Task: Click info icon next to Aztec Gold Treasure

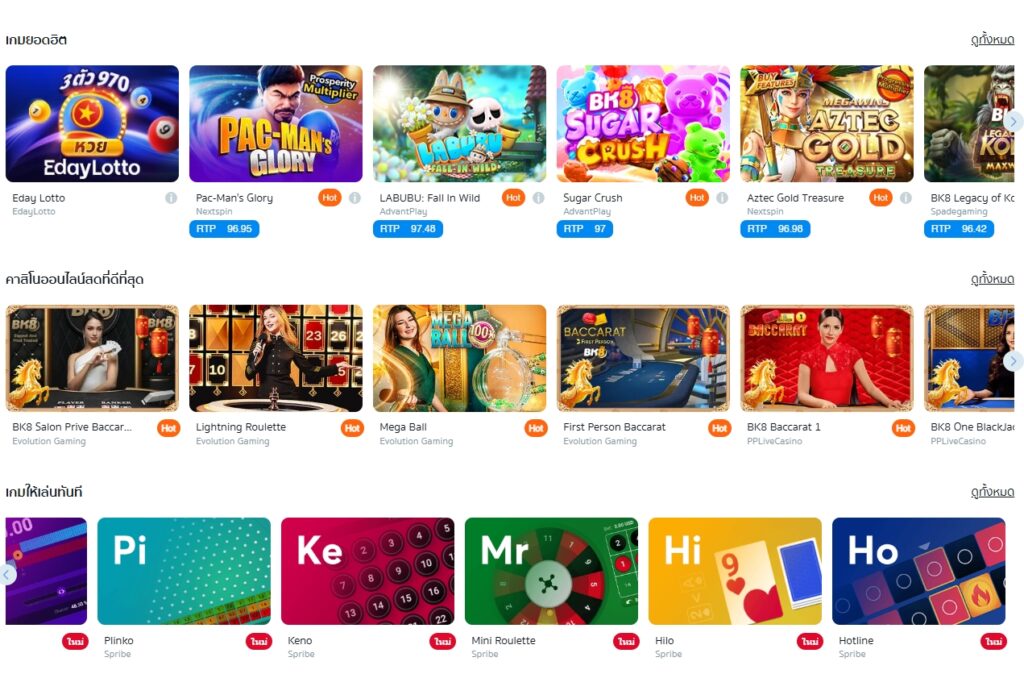Action: point(905,198)
